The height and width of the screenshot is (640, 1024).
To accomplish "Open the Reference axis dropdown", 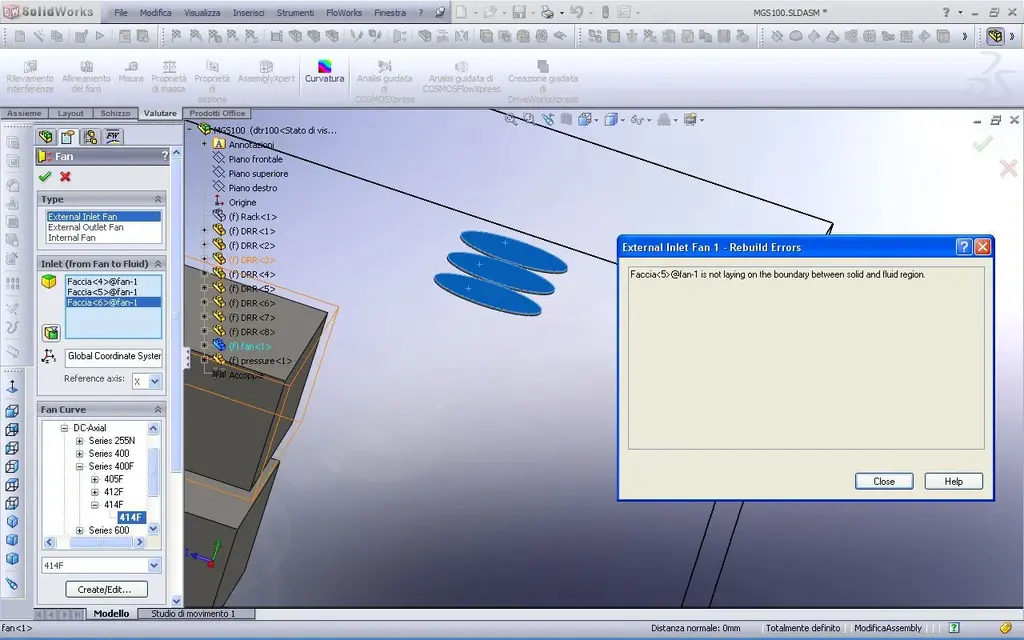I will coord(153,381).
